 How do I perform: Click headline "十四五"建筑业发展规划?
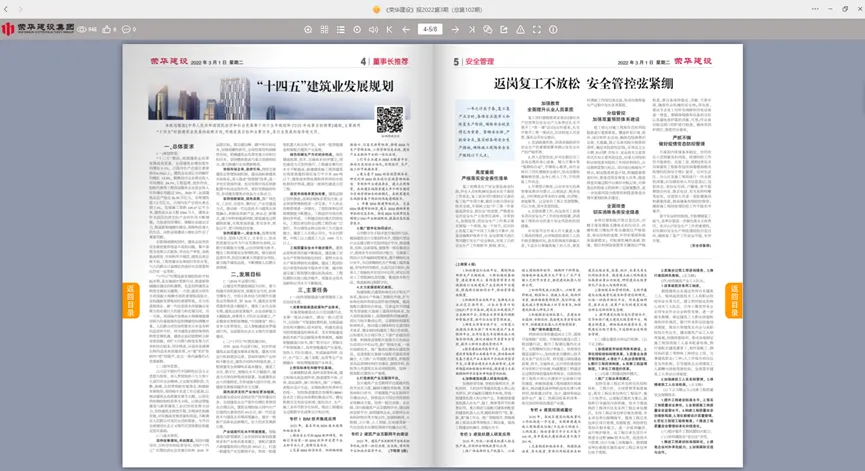click(324, 86)
